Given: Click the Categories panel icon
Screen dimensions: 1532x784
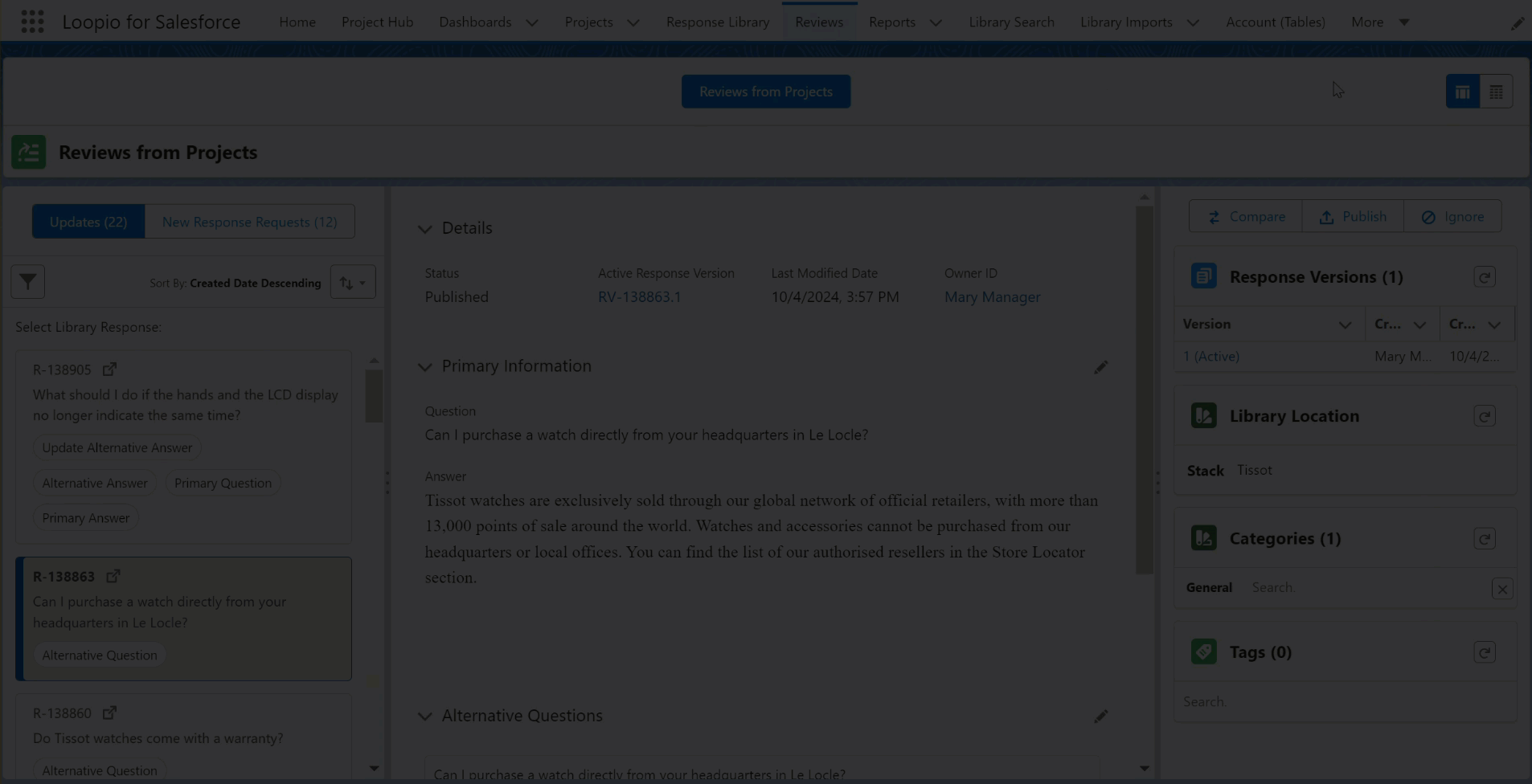Looking at the screenshot, I should [x=1203, y=538].
